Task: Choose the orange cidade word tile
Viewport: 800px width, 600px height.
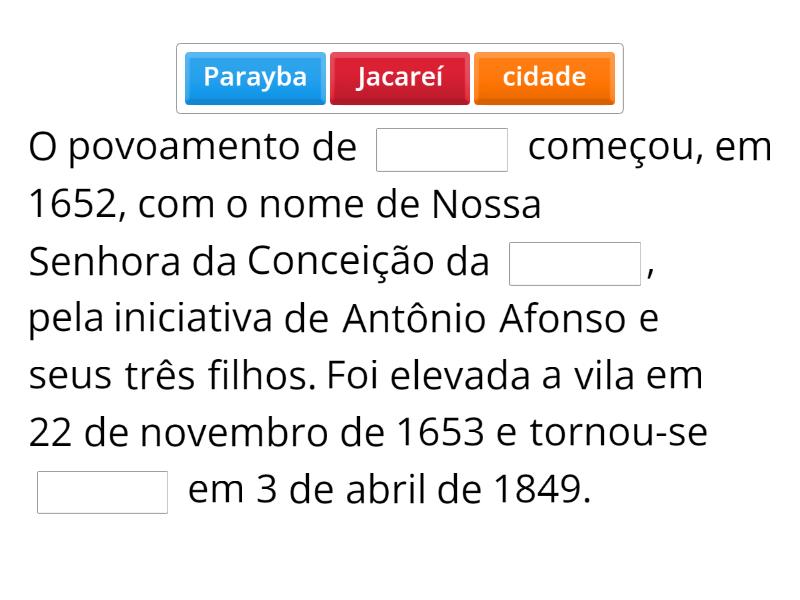Action: click(544, 78)
